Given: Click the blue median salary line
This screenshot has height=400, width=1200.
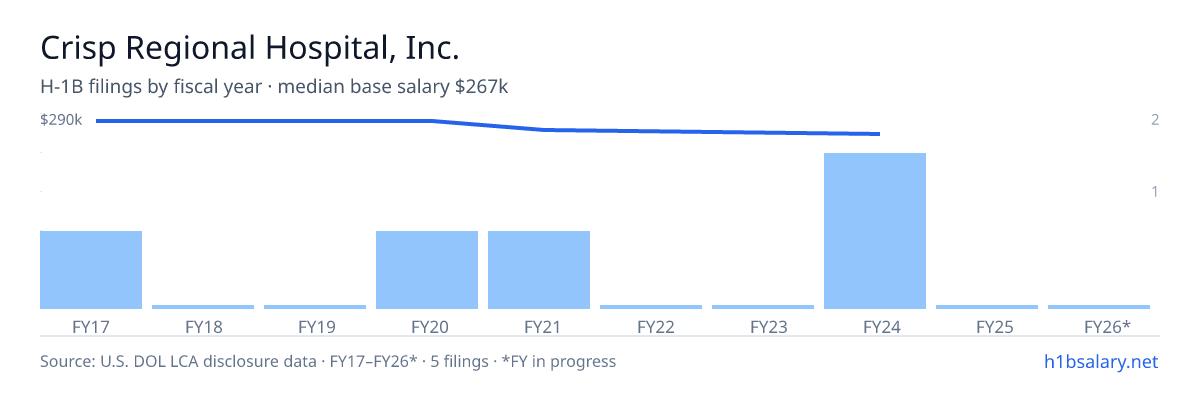Looking at the screenshot, I should tap(488, 127).
